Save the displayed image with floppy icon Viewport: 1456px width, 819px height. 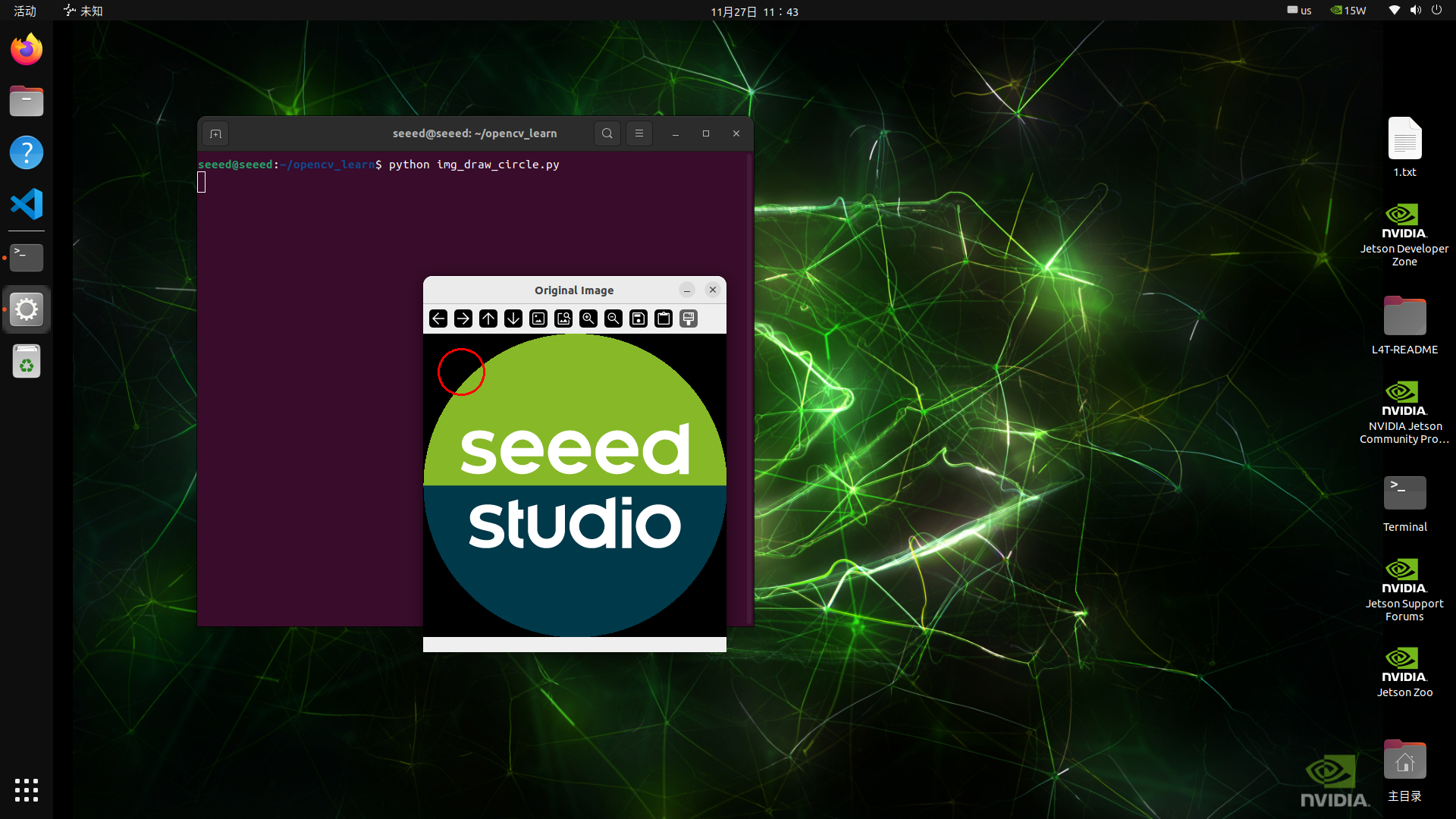pyautogui.click(x=639, y=318)
